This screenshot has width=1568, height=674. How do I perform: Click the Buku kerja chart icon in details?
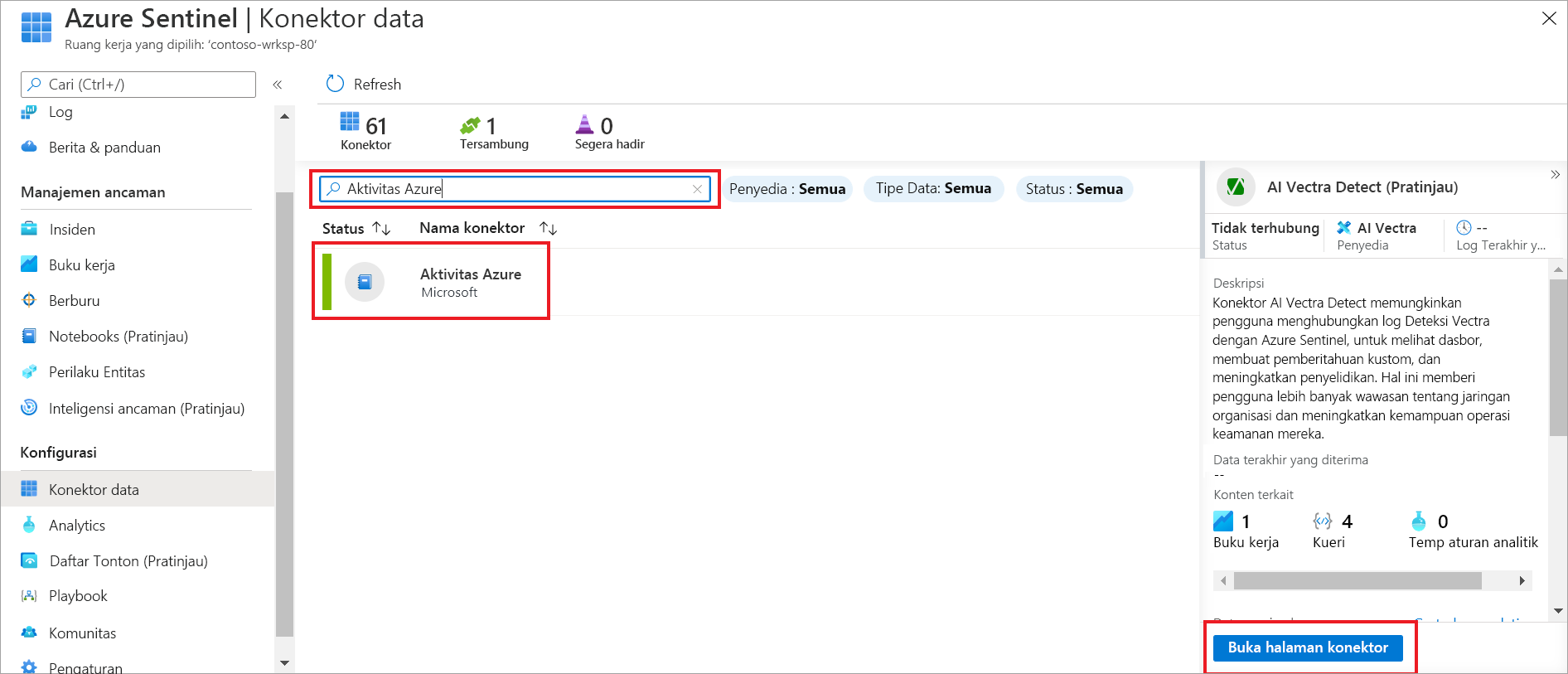[x=1223, y=521]
